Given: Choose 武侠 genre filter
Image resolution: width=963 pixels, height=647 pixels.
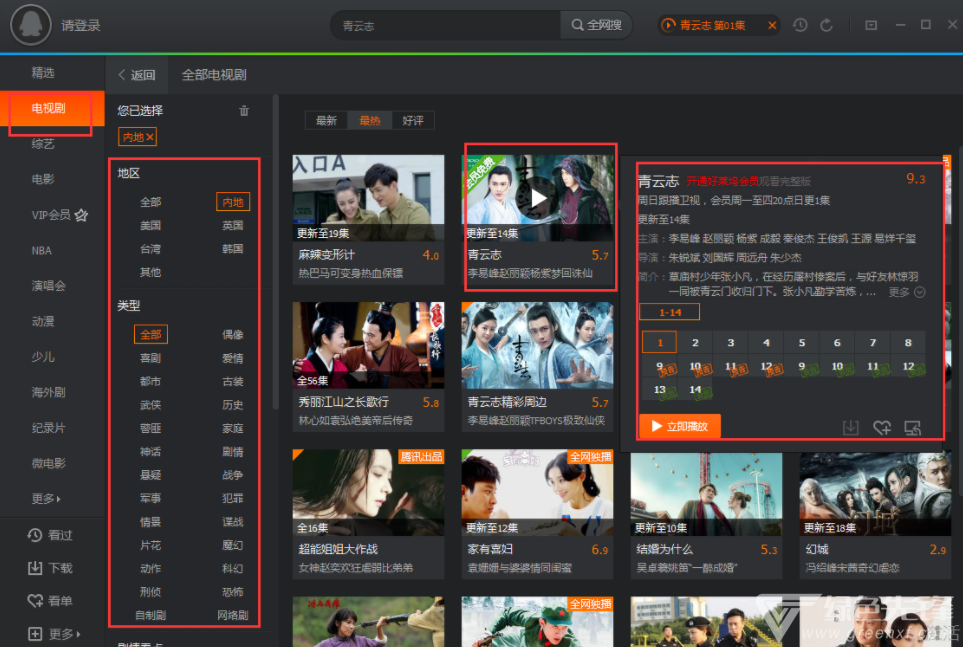Looking at the screenshot, I should (x=150, y=405).
